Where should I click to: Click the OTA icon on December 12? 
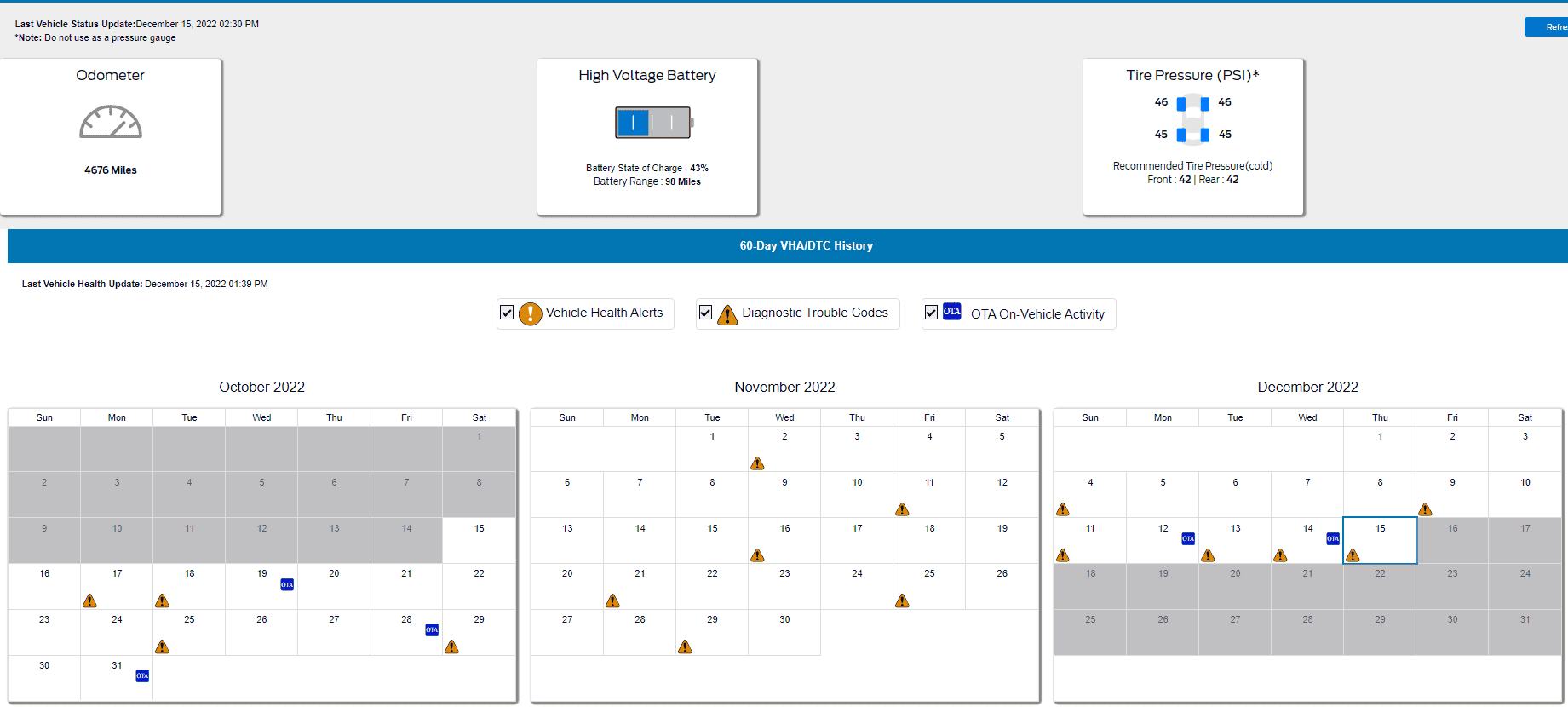click(1188, 538)
